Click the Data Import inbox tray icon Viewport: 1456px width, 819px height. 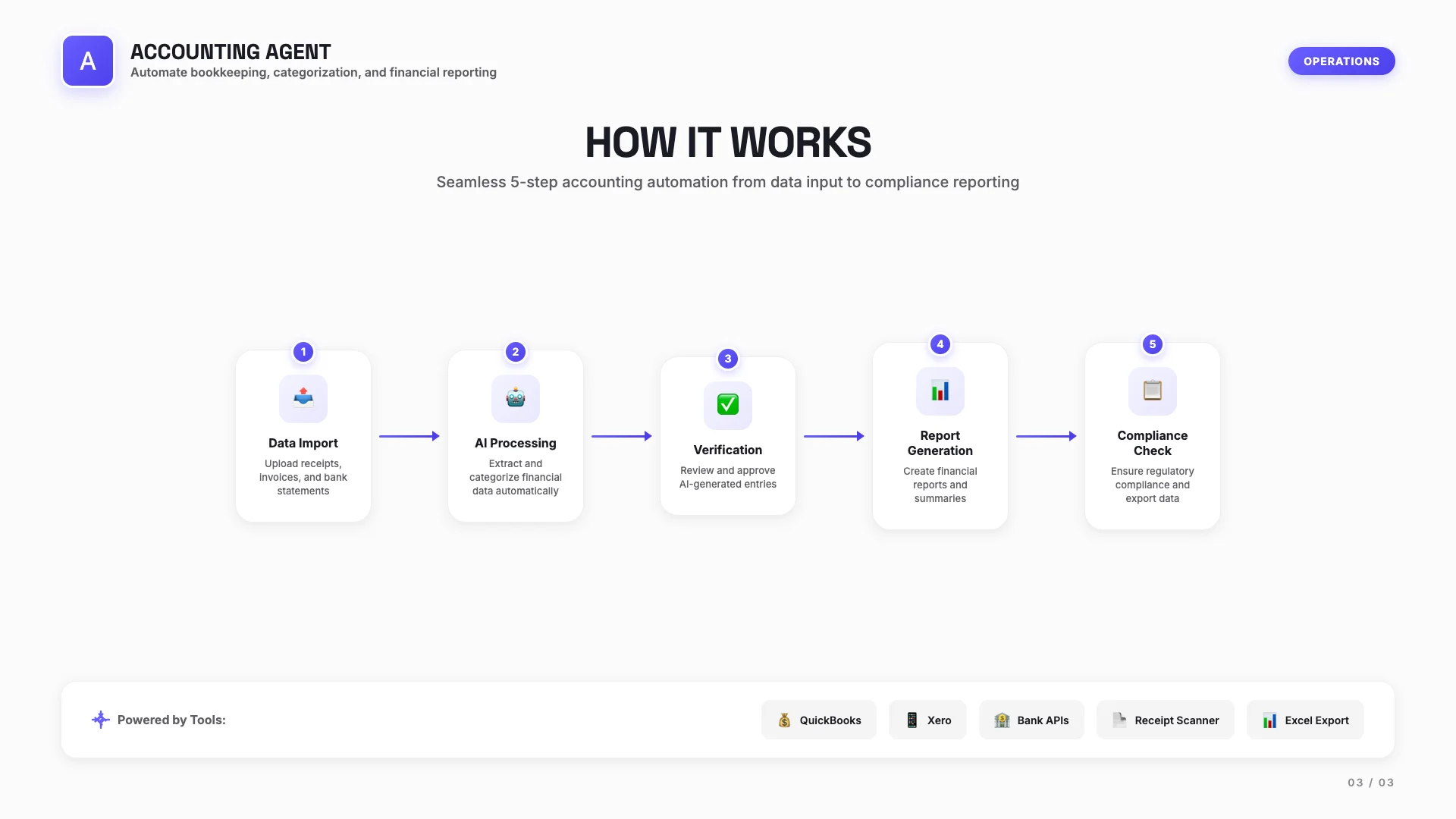point(303,398)
